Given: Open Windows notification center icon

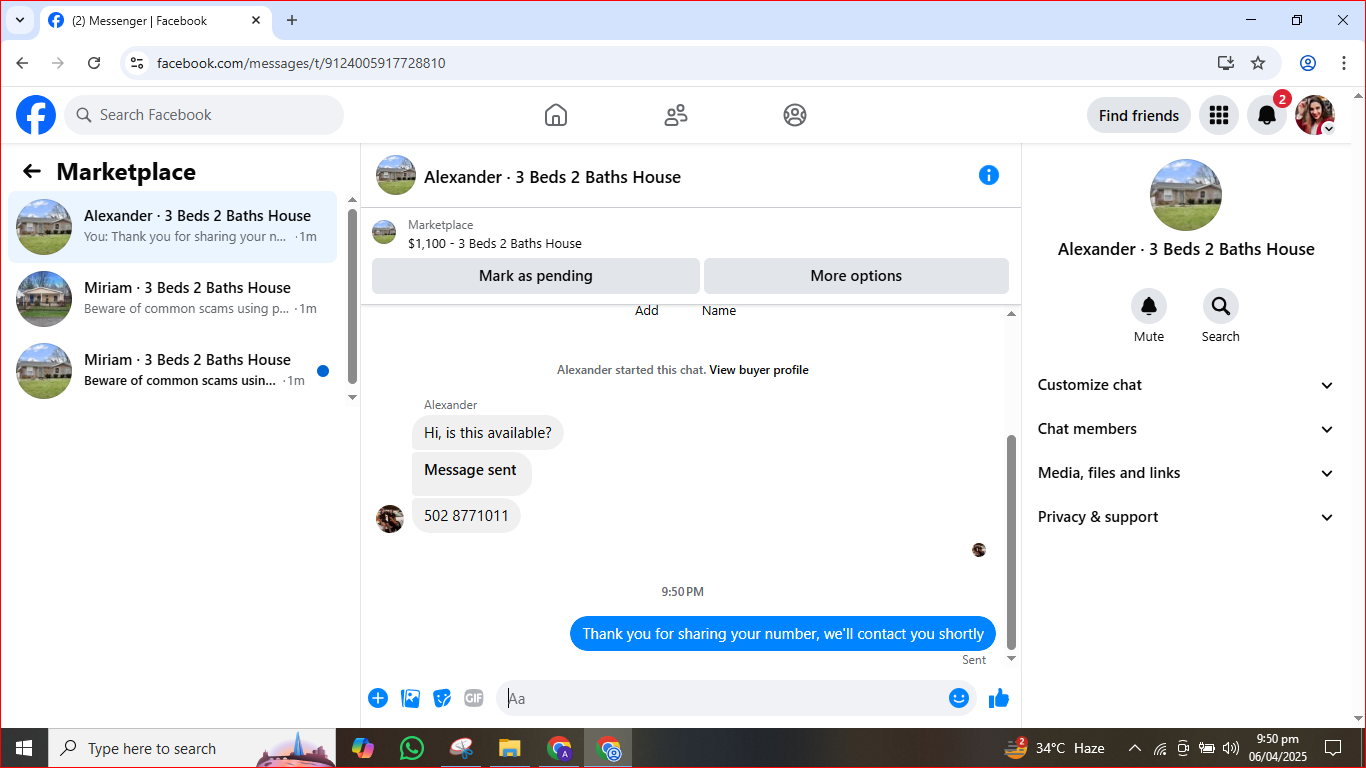Looking at the screenshot, I should [x=1333, y=748].
